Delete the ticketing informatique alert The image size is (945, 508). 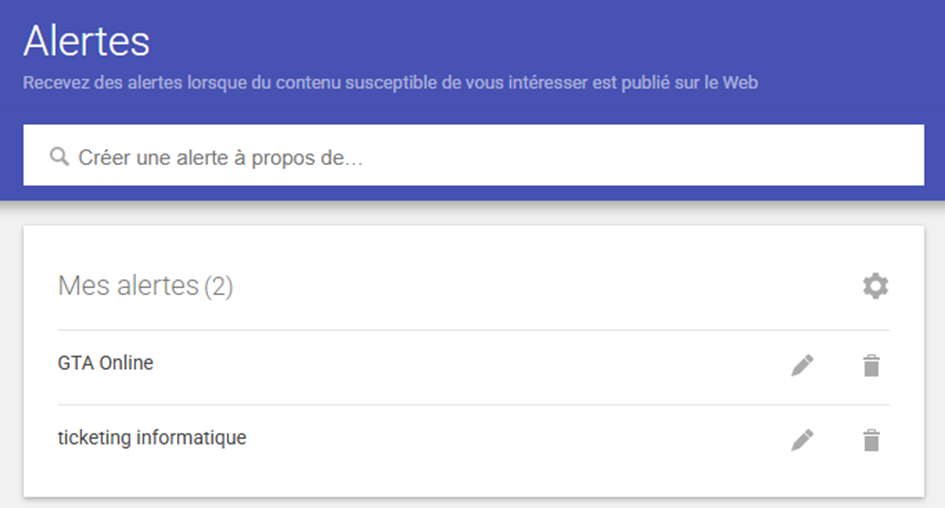(872, 440)
